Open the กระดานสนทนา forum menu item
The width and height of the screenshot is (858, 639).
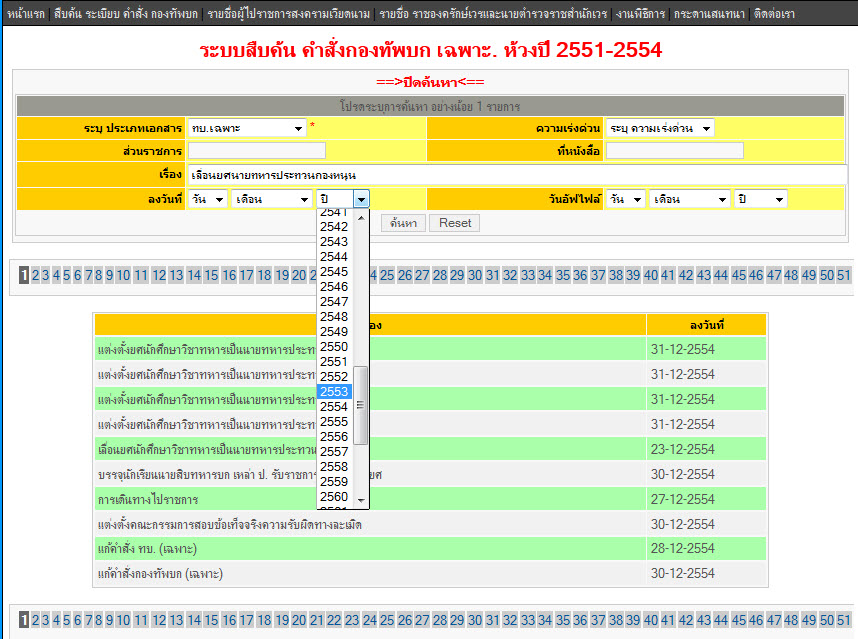(709, 14)
